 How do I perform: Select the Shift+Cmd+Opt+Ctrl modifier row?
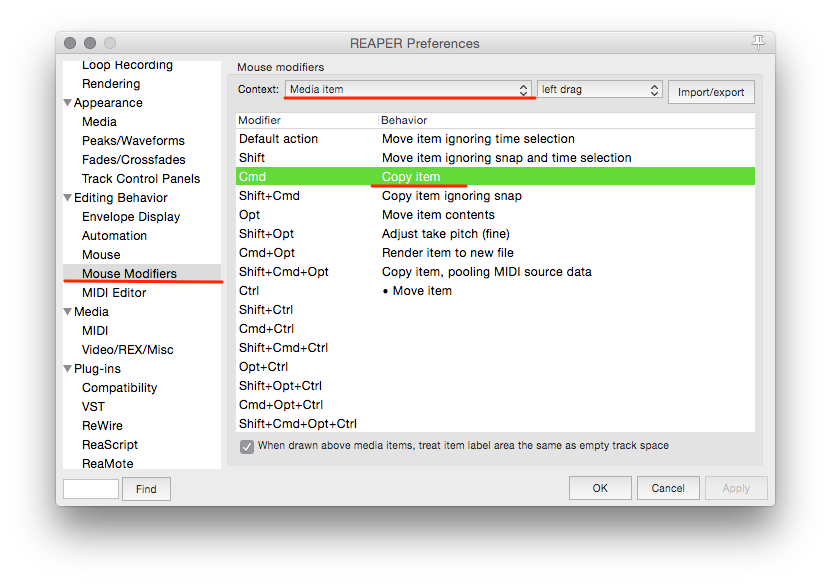pyautogui.click(x=496, y=424)
